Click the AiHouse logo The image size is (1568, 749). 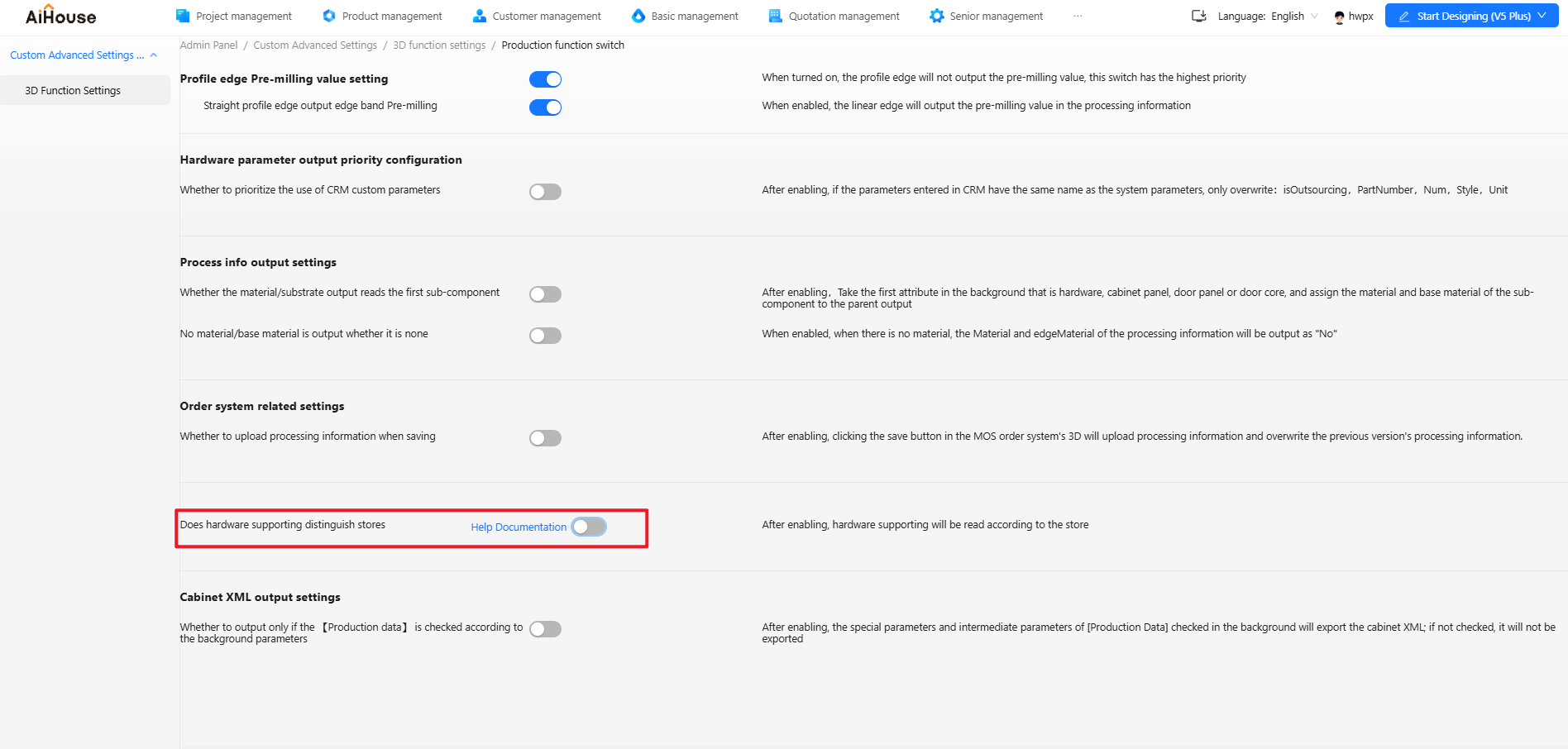[x=60, y=16]
